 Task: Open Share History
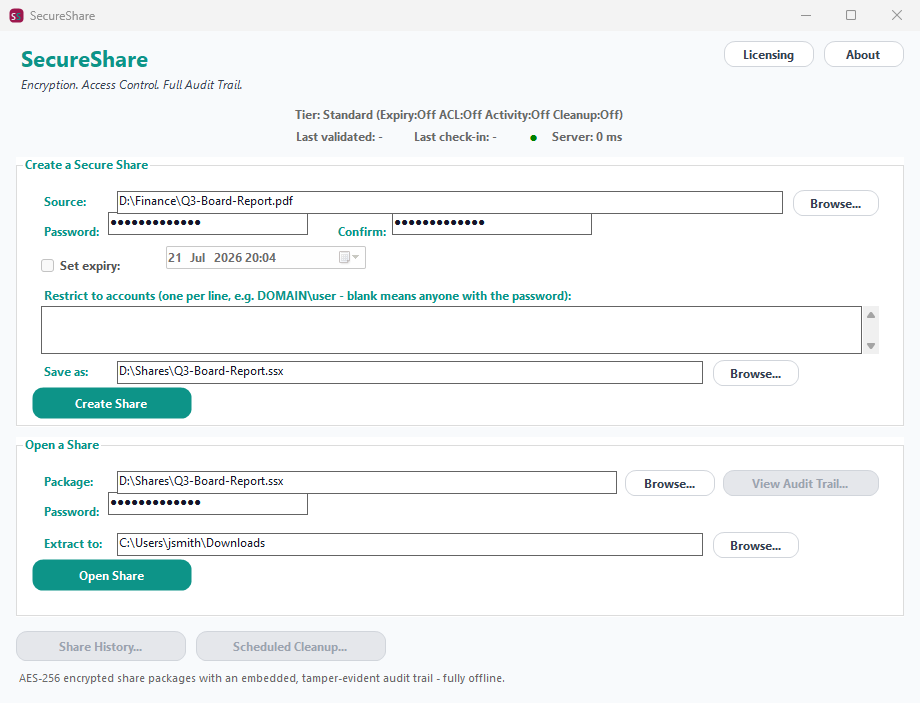(x=101, y=647)
